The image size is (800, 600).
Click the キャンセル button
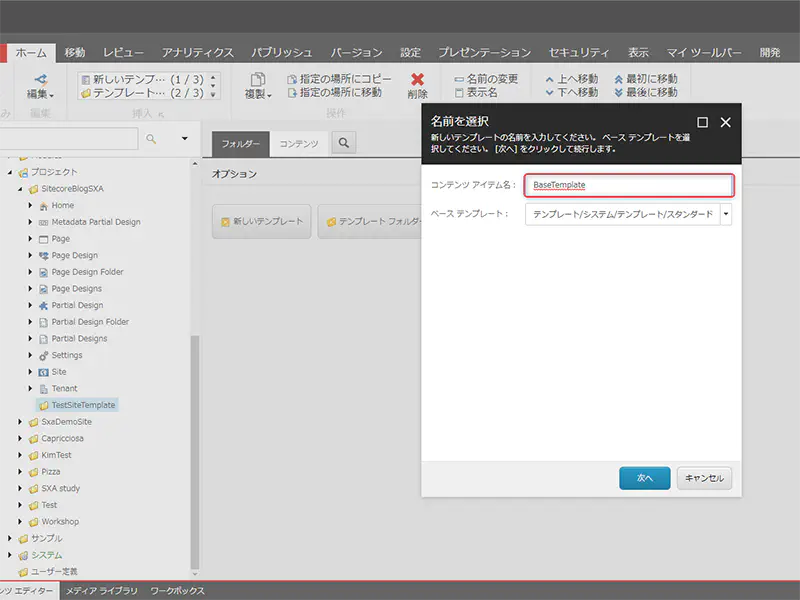(x=704, y=478)
